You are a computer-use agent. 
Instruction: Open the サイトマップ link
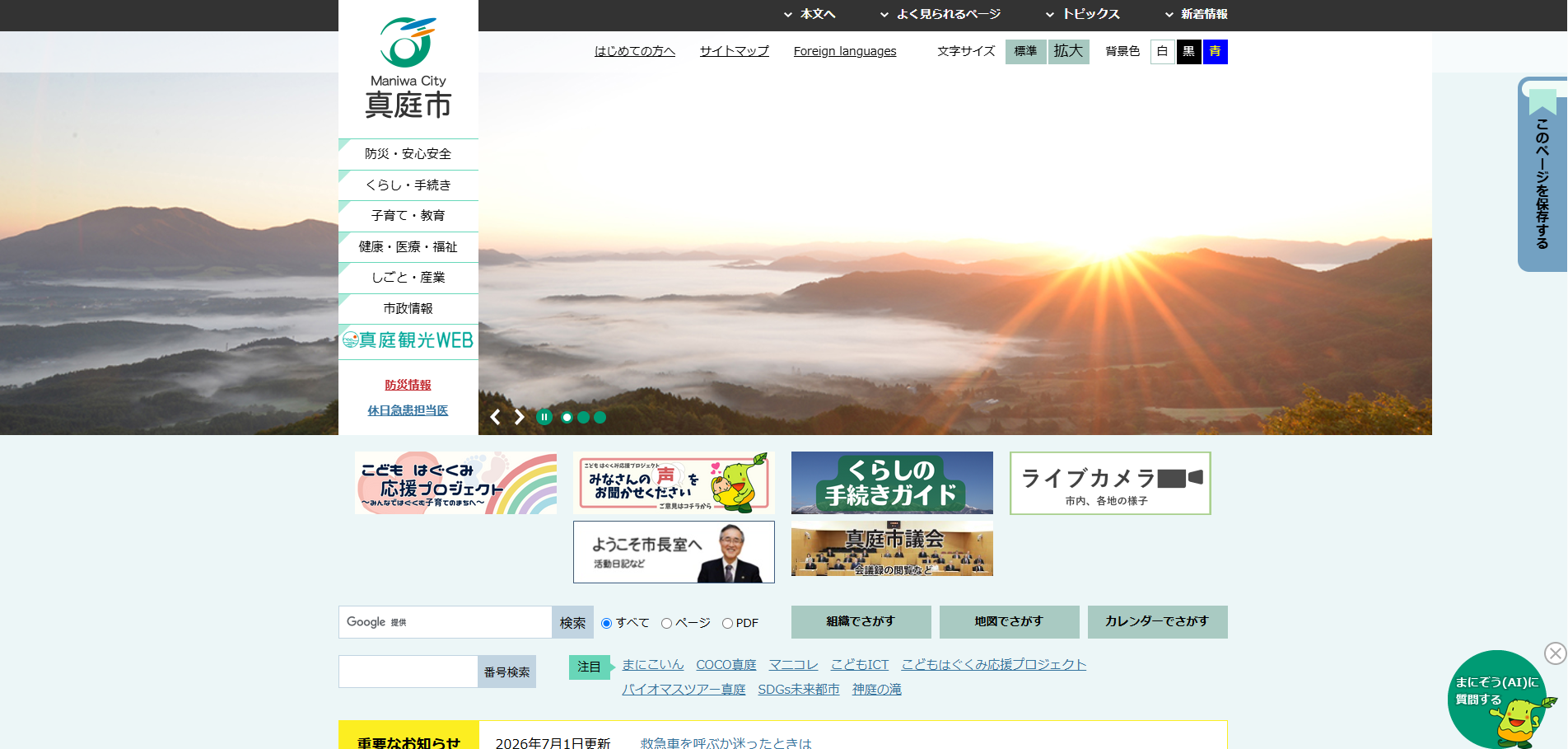(x=735, y=51)
